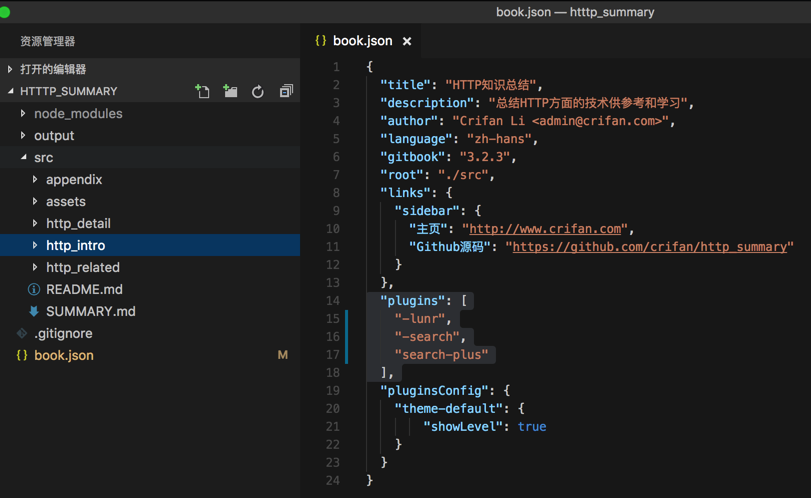Click the SUMMARY.md markdown file icon

click(x=34, y=311)
